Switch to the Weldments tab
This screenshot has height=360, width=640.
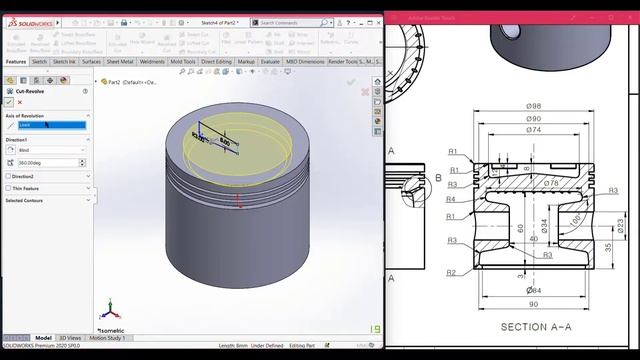pos(152,62)
